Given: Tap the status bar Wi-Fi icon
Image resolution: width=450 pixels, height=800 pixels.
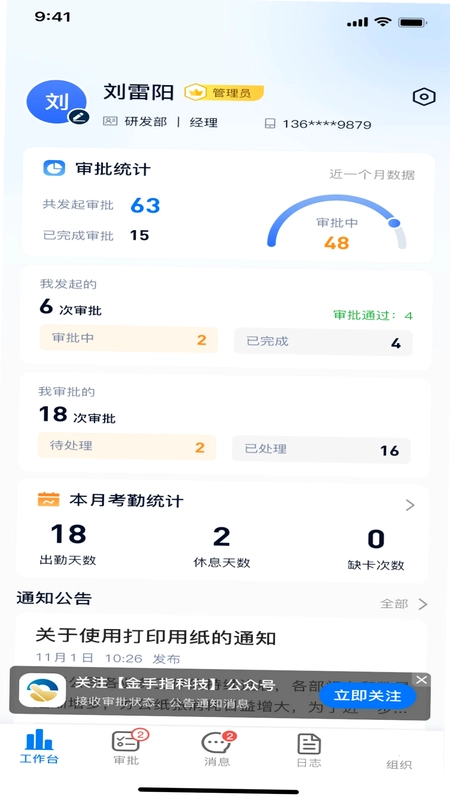Looking at the screenshot, I should coord(382,22).
